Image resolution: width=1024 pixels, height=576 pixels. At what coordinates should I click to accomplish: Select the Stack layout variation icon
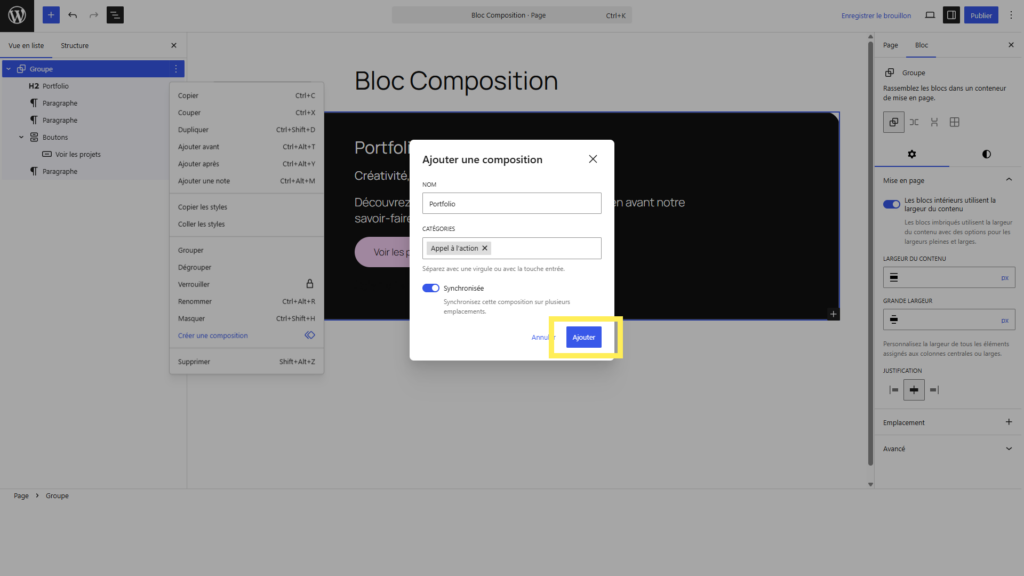click(934, 122)
